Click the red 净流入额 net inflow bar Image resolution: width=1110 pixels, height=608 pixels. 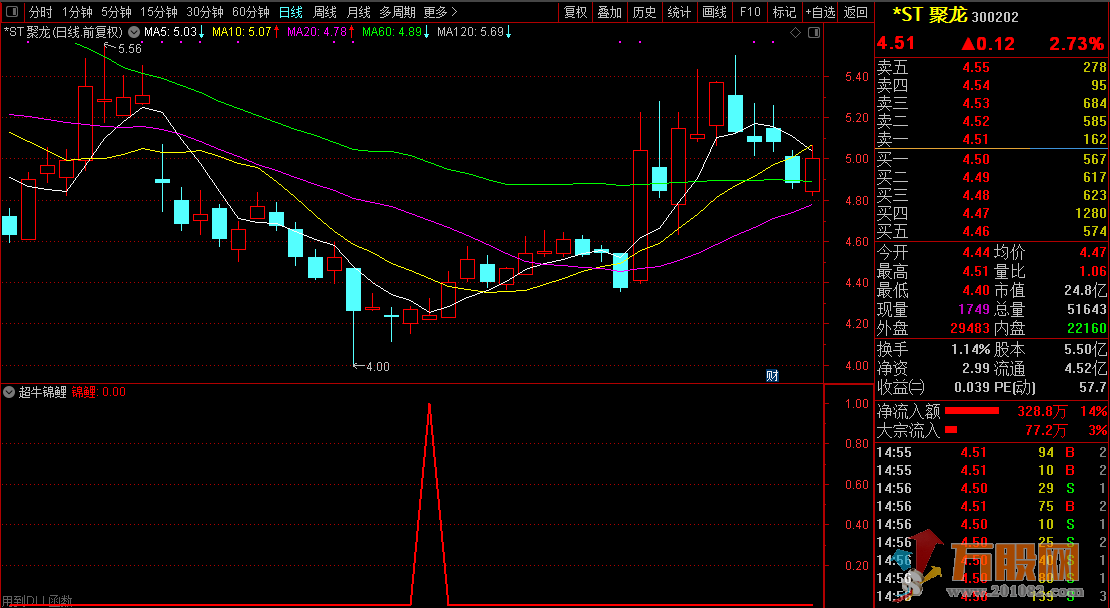coord(972,411)
